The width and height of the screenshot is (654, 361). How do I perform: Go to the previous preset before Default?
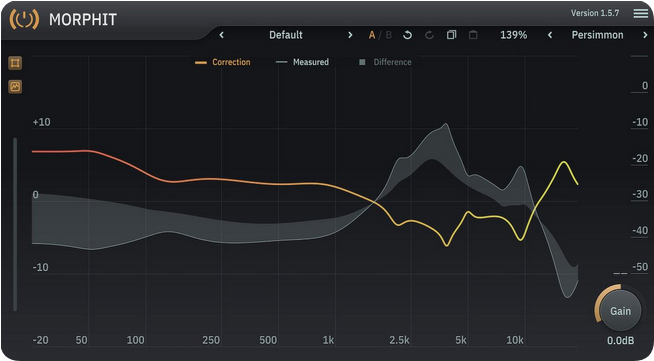tap(221, 35)
